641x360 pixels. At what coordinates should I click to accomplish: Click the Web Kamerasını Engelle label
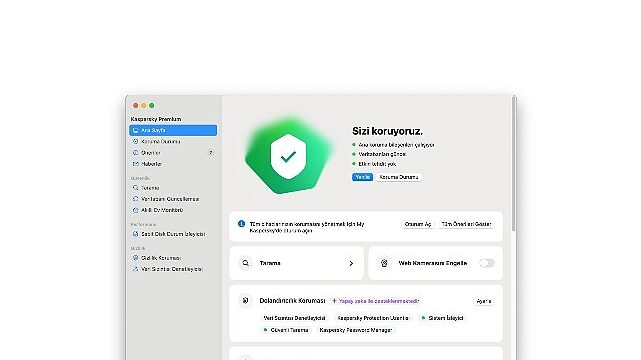(x=433, y=263)
